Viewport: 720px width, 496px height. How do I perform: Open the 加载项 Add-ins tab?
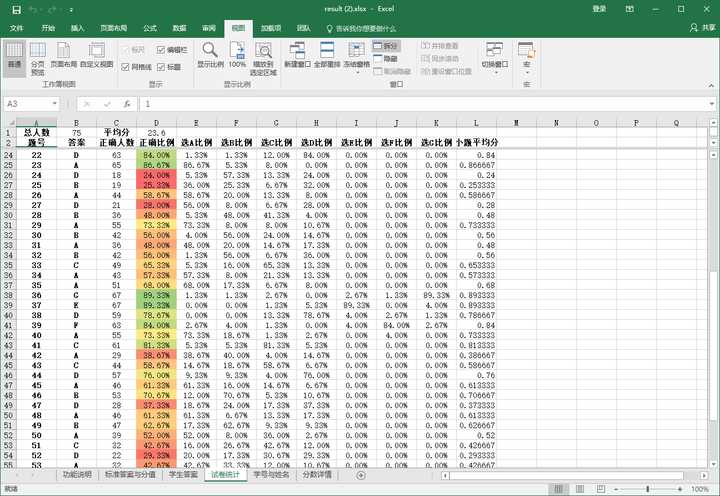(271, 28)
